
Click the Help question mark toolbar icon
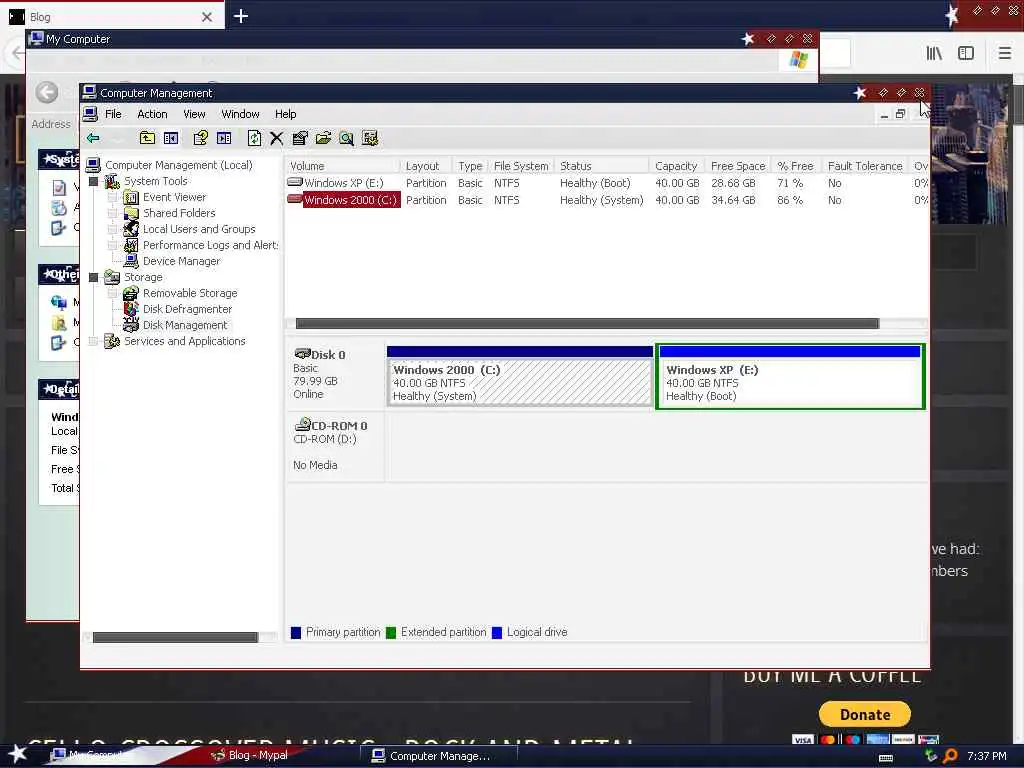(x=200, y=138)
